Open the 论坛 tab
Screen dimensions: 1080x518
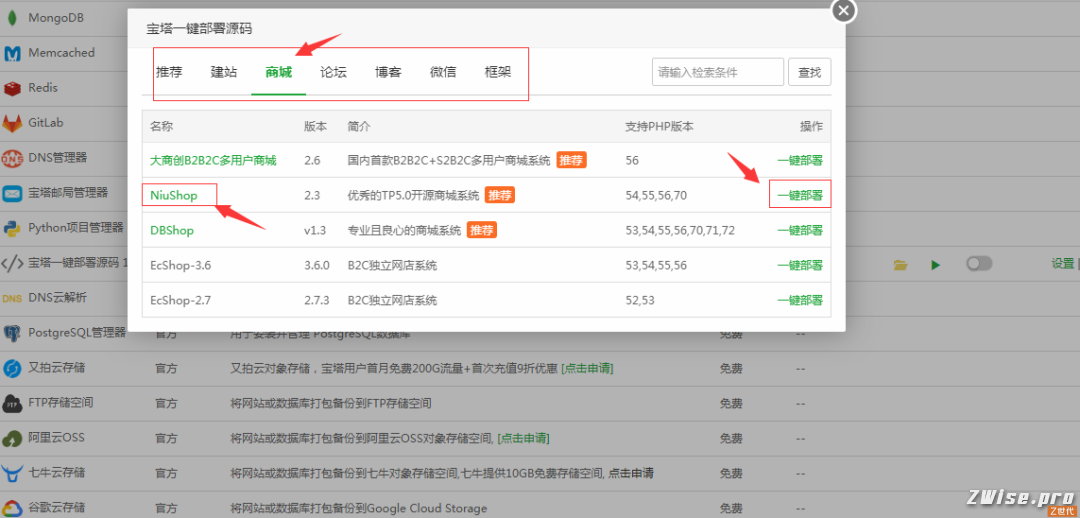tap(333, 72)
